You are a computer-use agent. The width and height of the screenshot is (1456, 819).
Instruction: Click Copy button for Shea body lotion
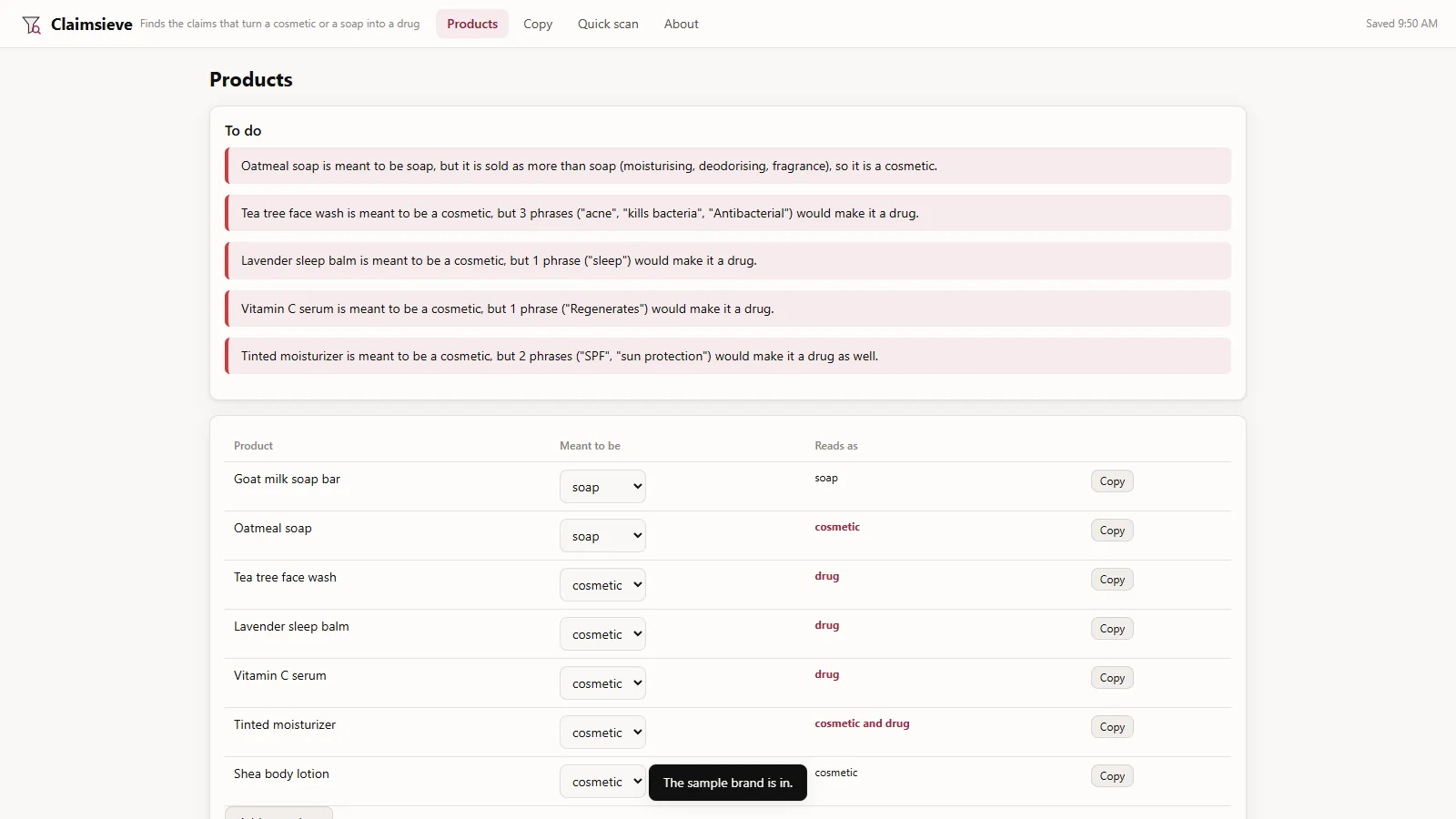pyautogui.click(x=1112, y=776)
